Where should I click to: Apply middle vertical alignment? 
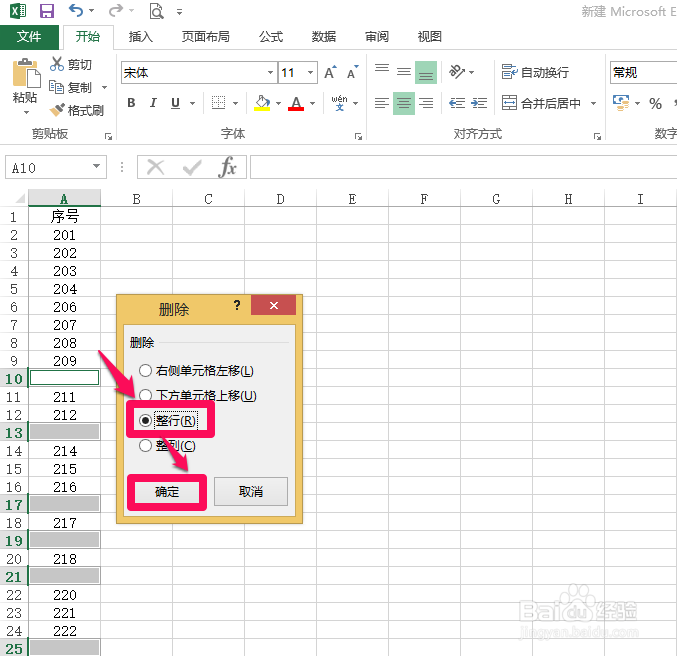[404, 72]
